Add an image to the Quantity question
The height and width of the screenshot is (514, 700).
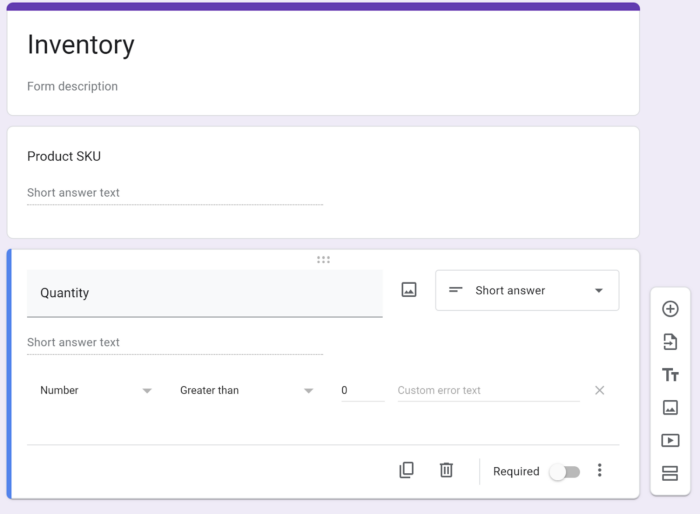click(x=408, y=290)
